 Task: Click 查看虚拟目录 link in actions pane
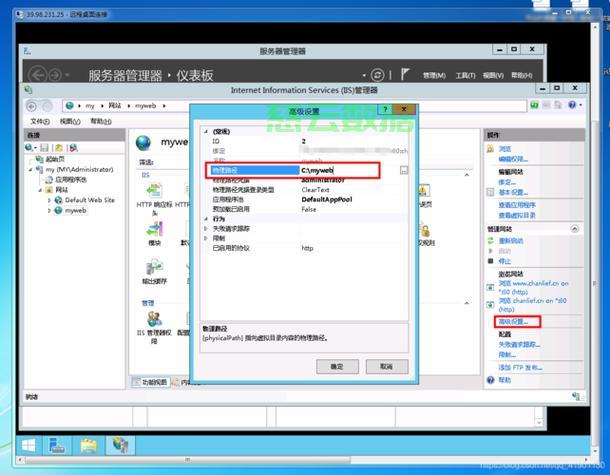[x=517, y=215]
